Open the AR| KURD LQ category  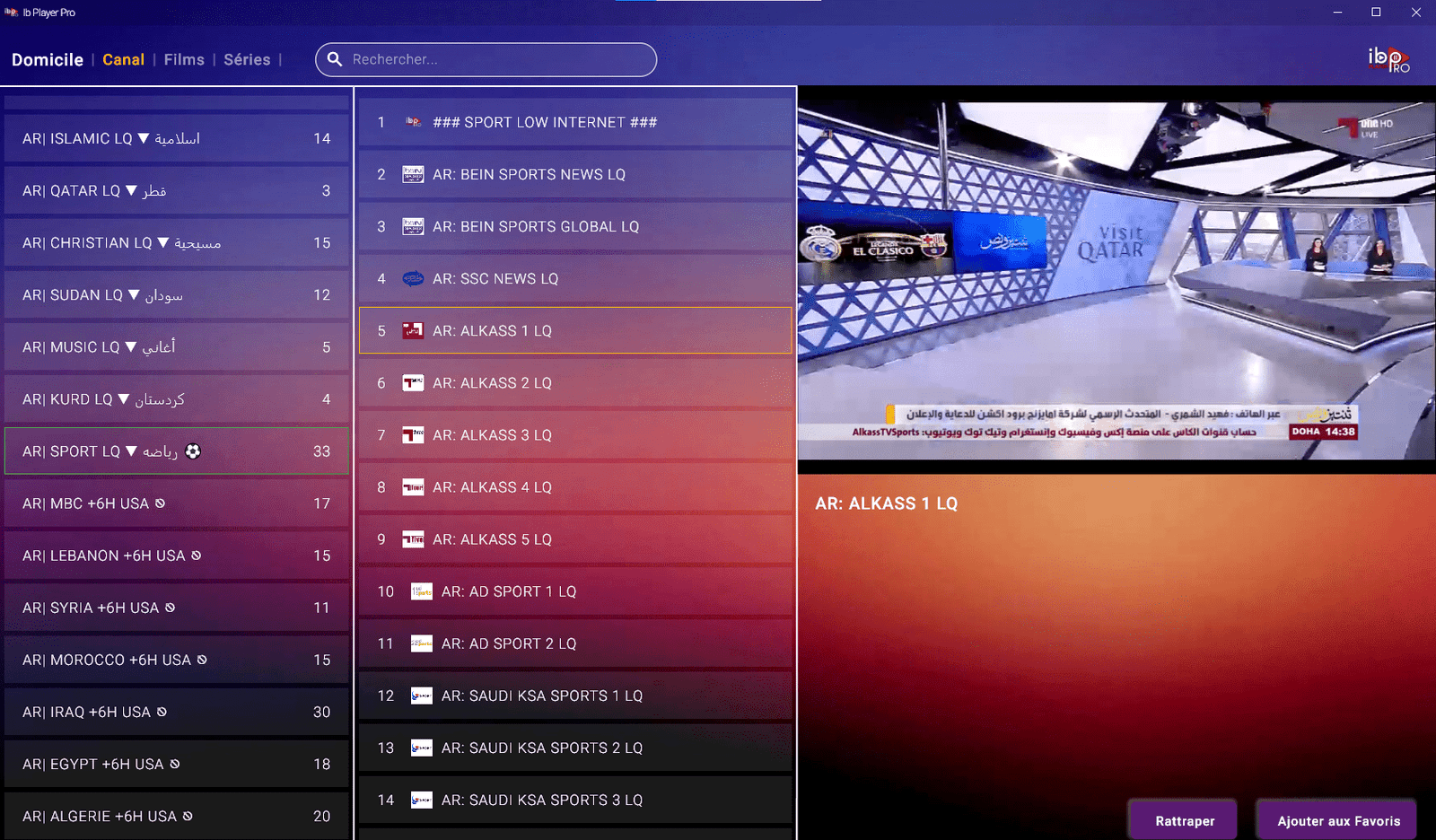pos(177,398)
